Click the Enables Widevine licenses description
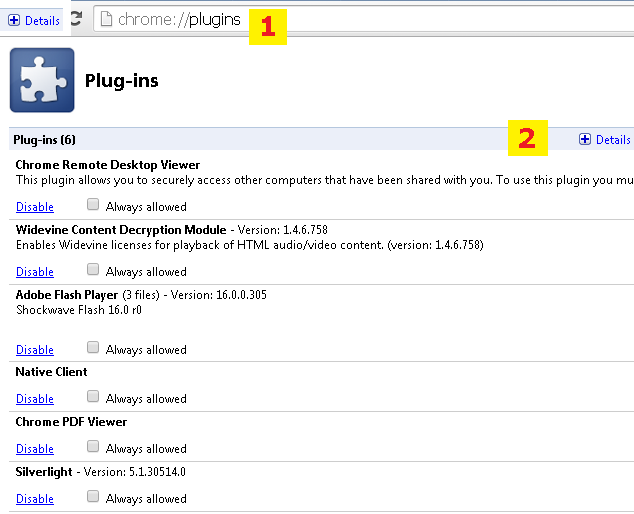Screen dimensions: 634x514 point(249,245)
